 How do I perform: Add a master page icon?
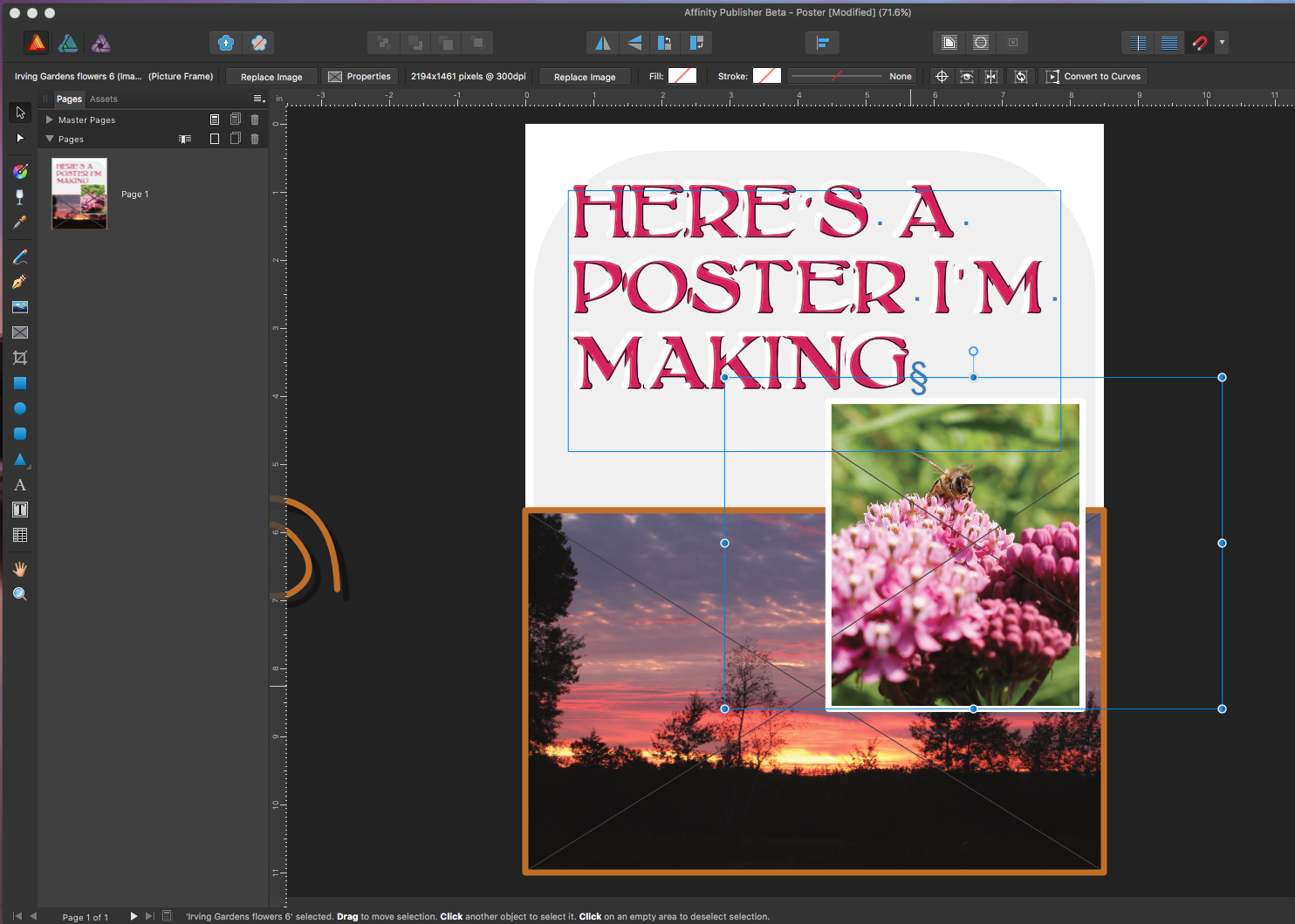pyautogui.click(x=215, y=120)
